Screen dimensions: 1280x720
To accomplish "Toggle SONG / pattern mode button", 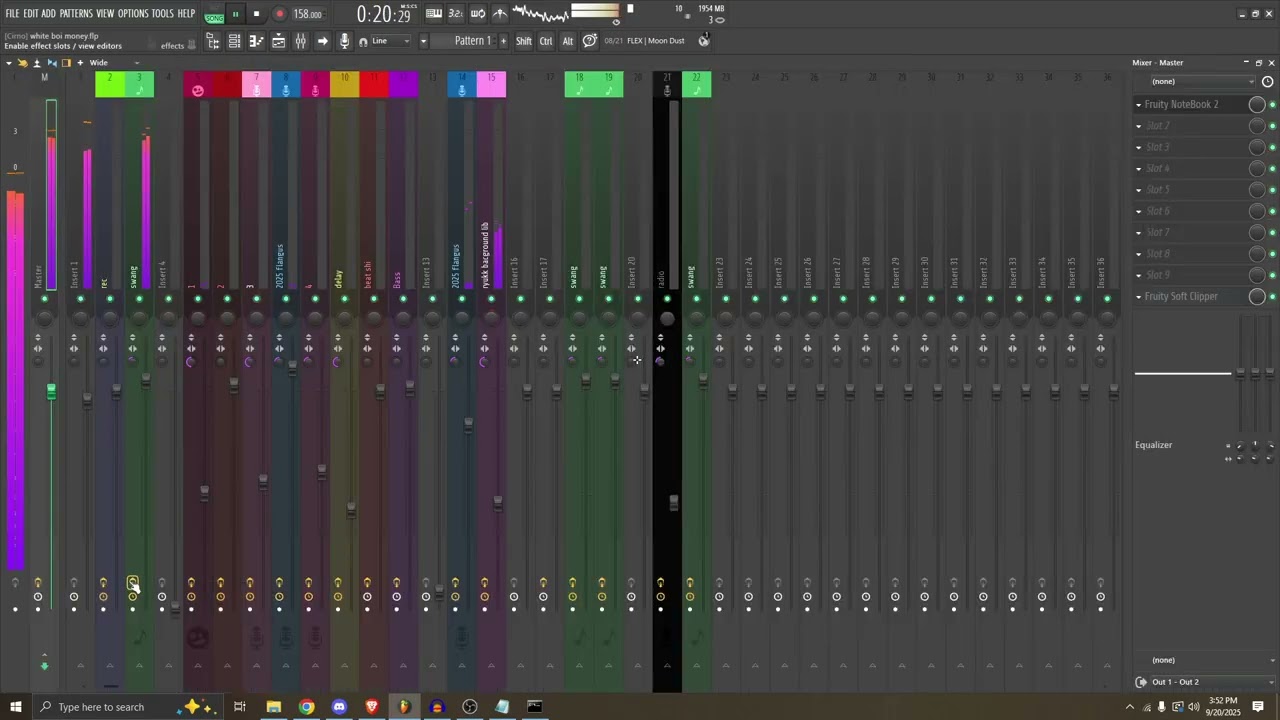I will (214, 16).
